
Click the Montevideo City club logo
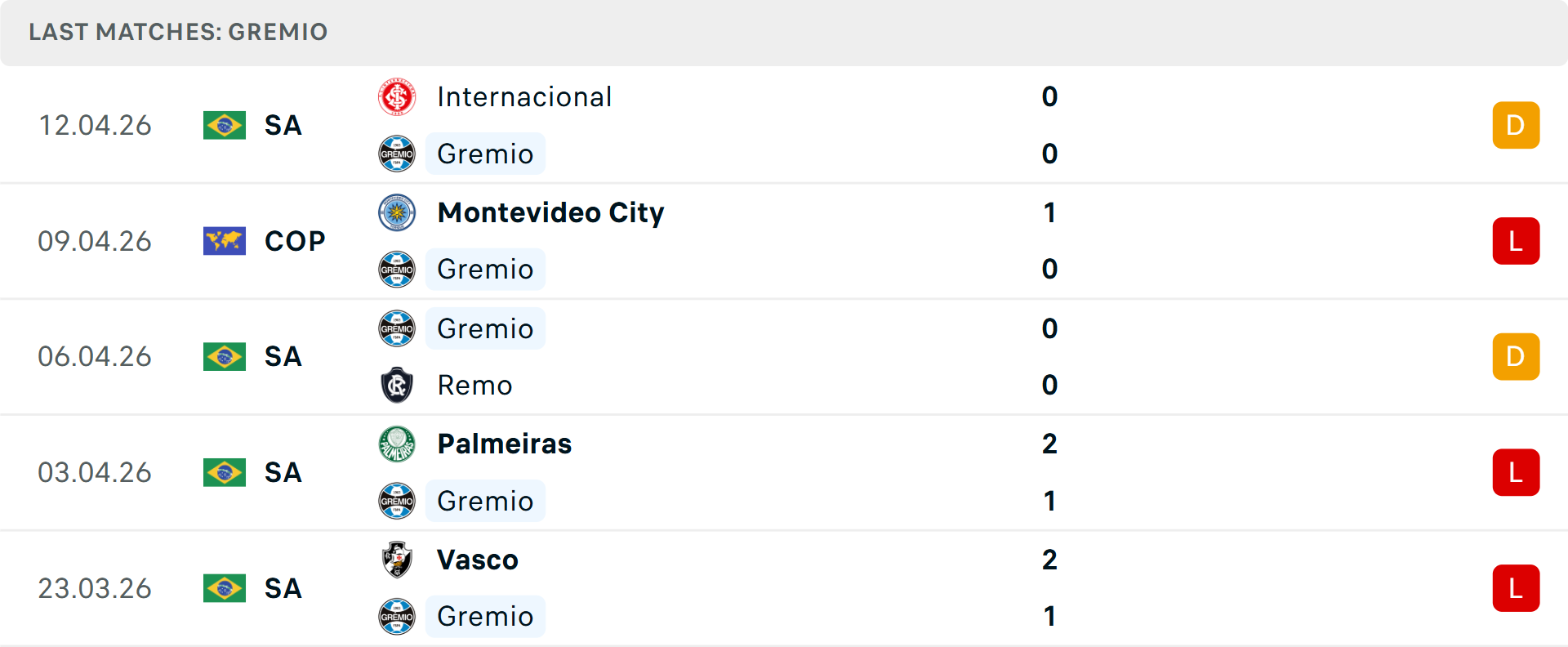pos(397,212)
